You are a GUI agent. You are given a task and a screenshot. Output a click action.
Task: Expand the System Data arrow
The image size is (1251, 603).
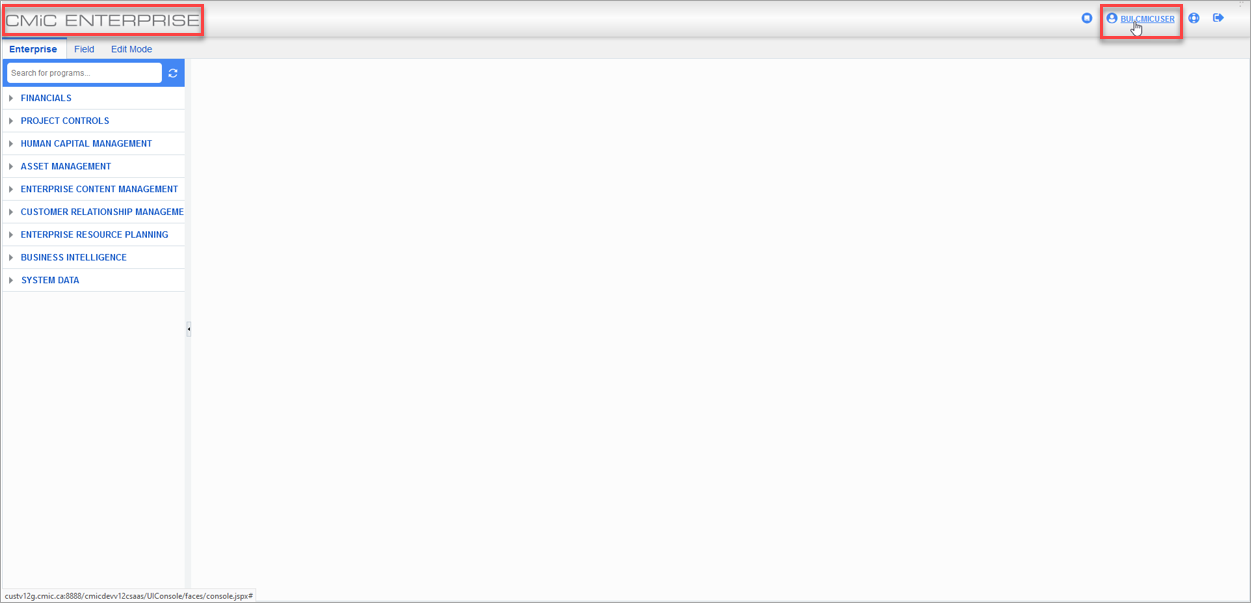pyautogui.click(x=11, y=280)
